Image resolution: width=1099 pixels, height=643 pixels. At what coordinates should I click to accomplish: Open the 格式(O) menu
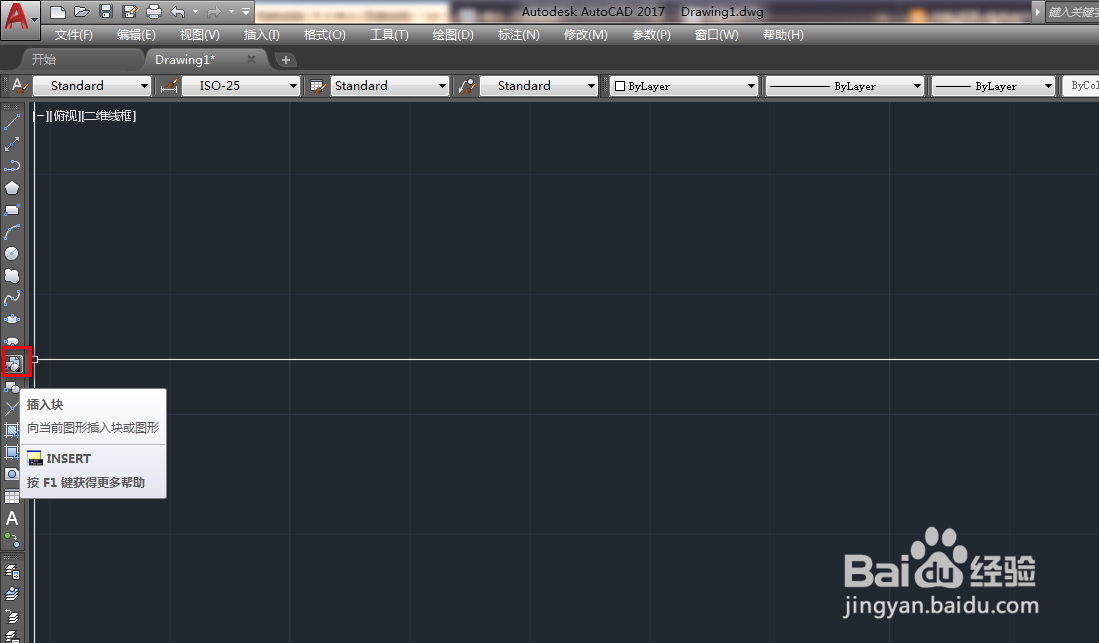pyautogui.click(x=325, y=35)
